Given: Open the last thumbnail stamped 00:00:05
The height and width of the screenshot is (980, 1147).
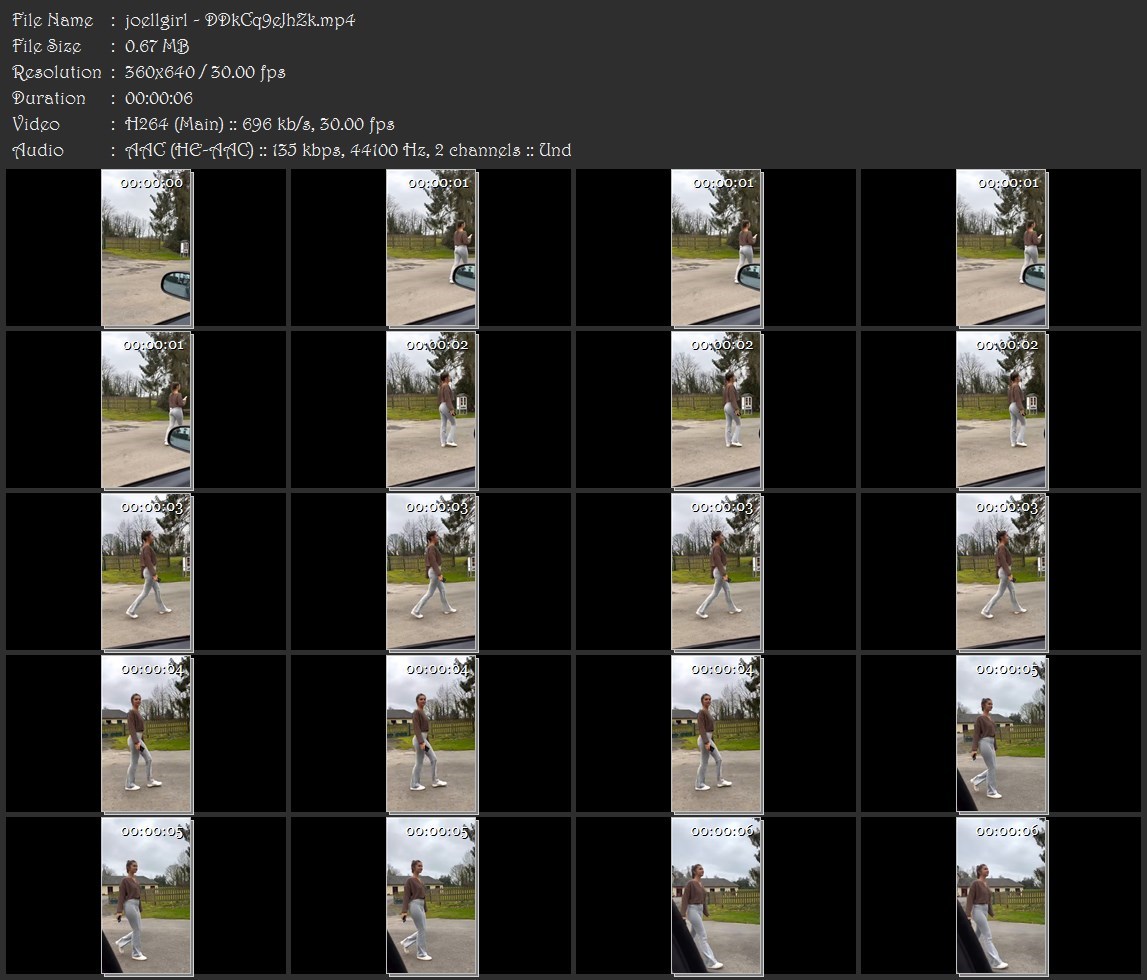Looking at the screenshot, I should pos(432,897).
